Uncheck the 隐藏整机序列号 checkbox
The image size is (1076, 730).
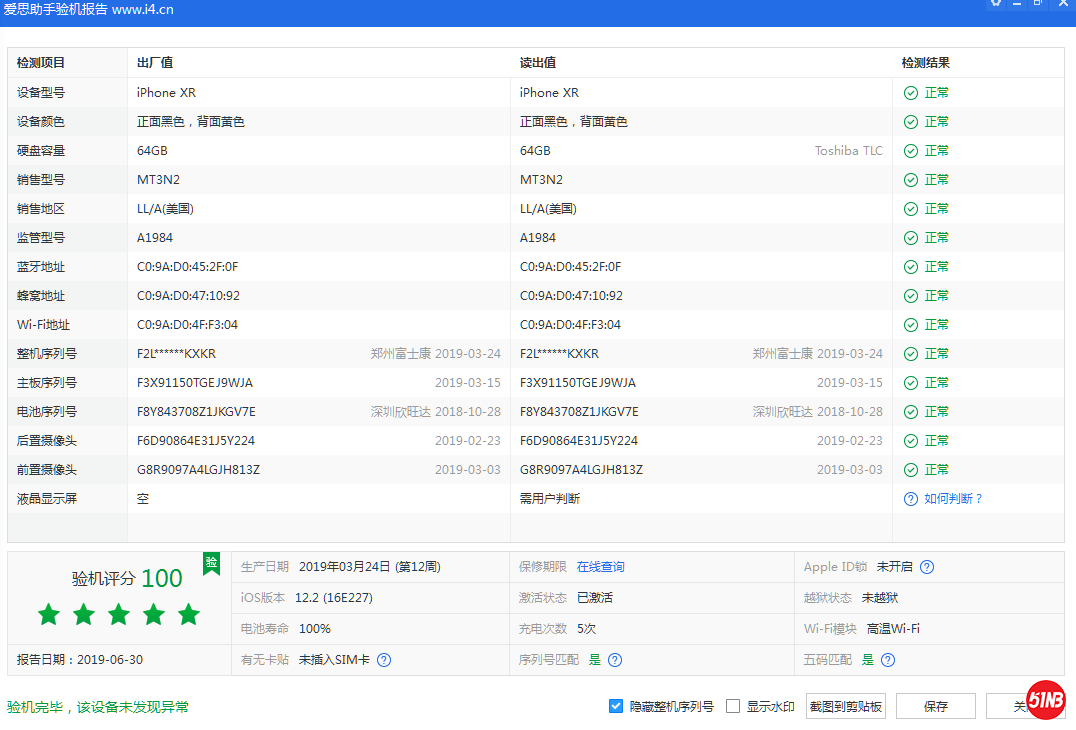[616, 706]
